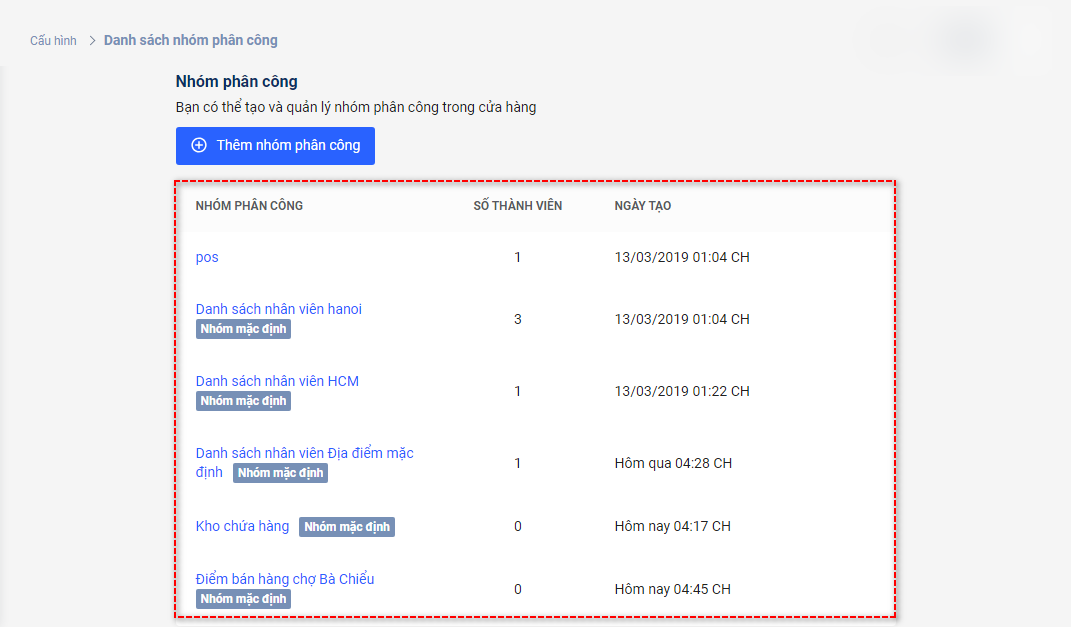Click the SỐ THÀNH VIÊN column header
The height and width of the screenshot is (627, 1071).
point(518,206)
